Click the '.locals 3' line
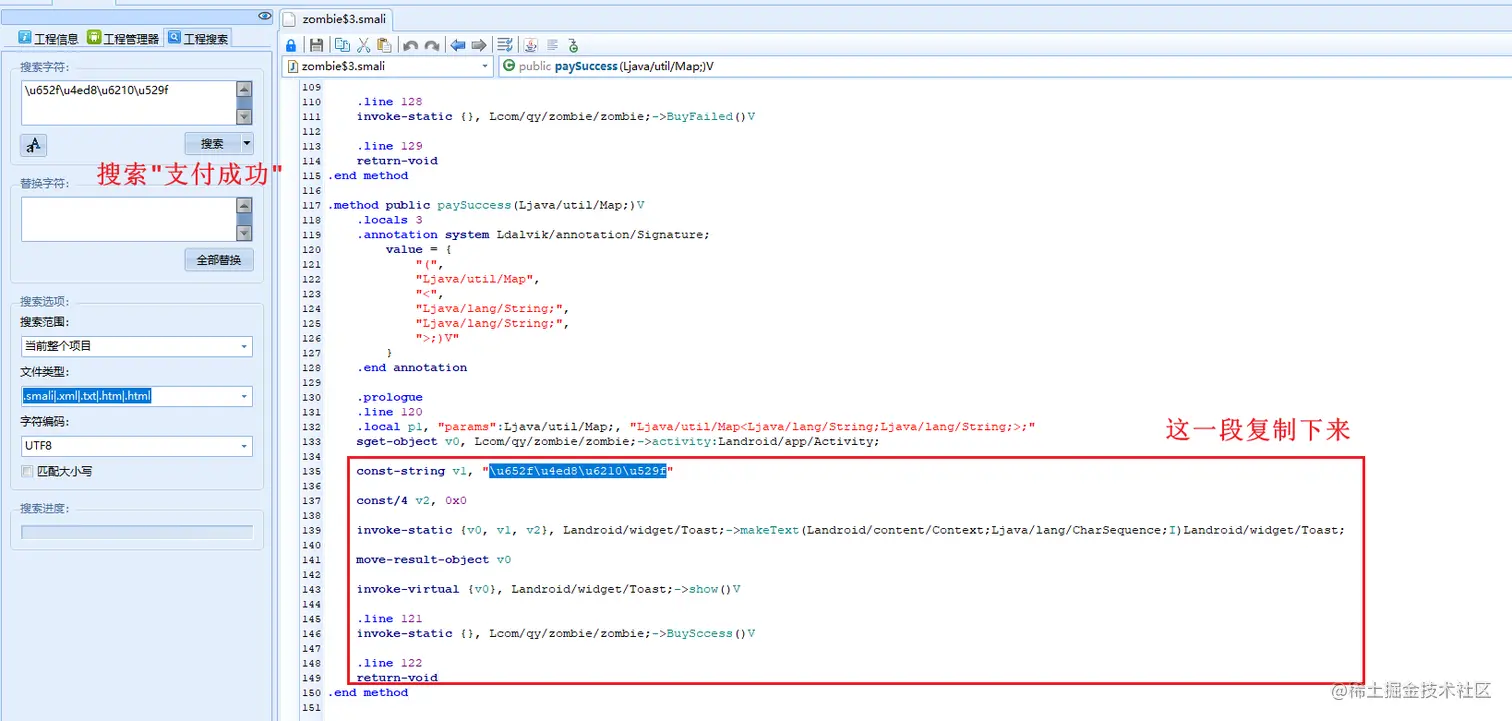 390,220
